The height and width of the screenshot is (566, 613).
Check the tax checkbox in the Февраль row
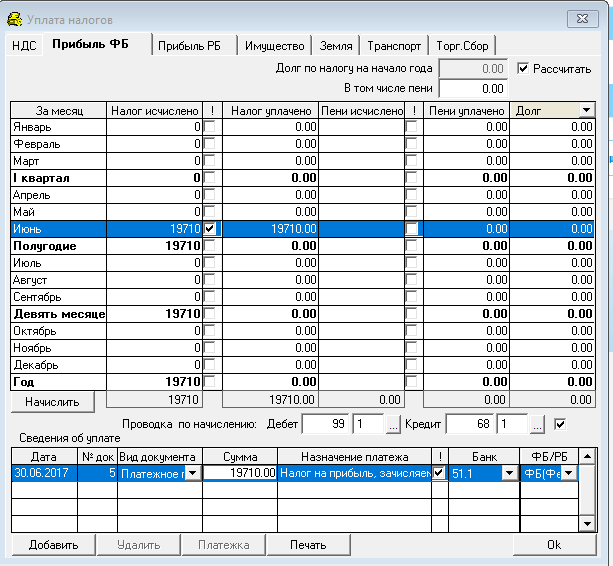(x=210, y=143)
